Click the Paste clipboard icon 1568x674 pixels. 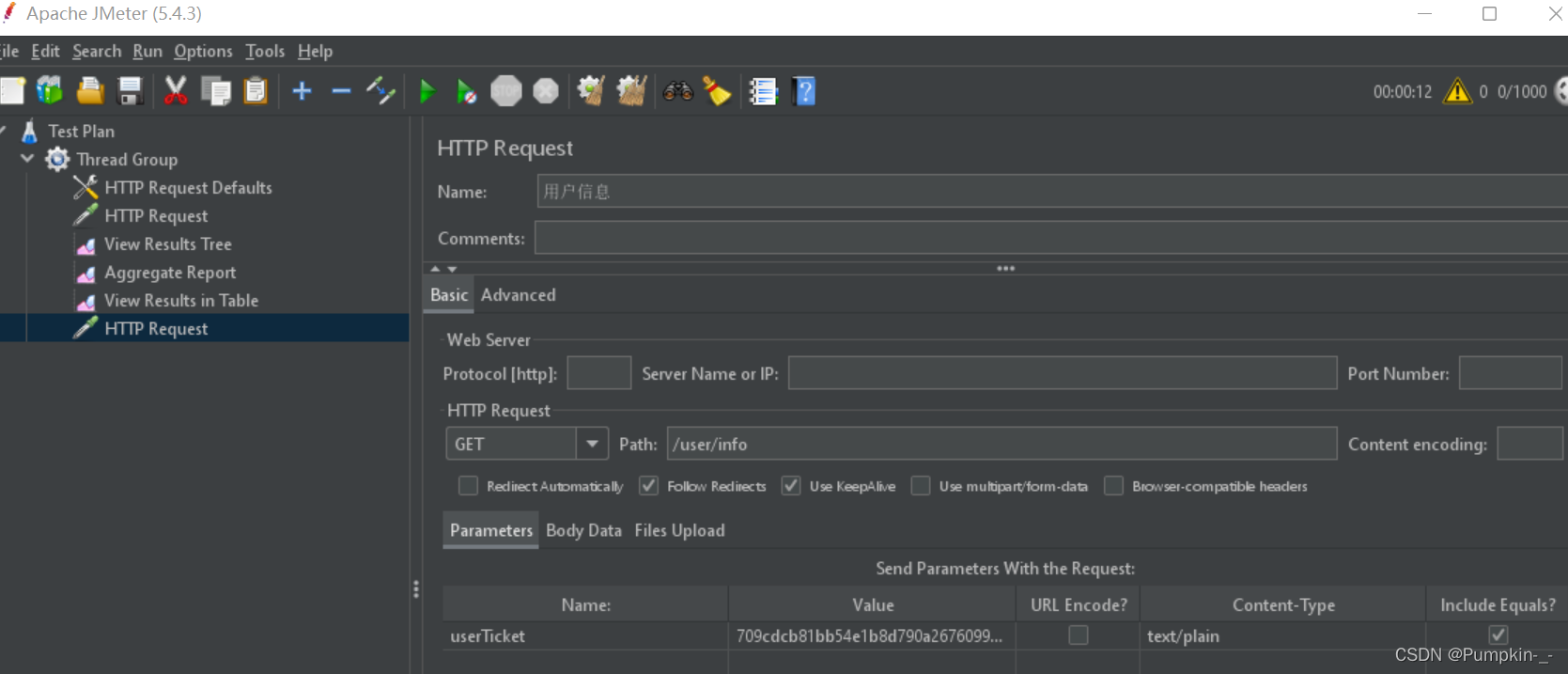[x=256, y=91]
